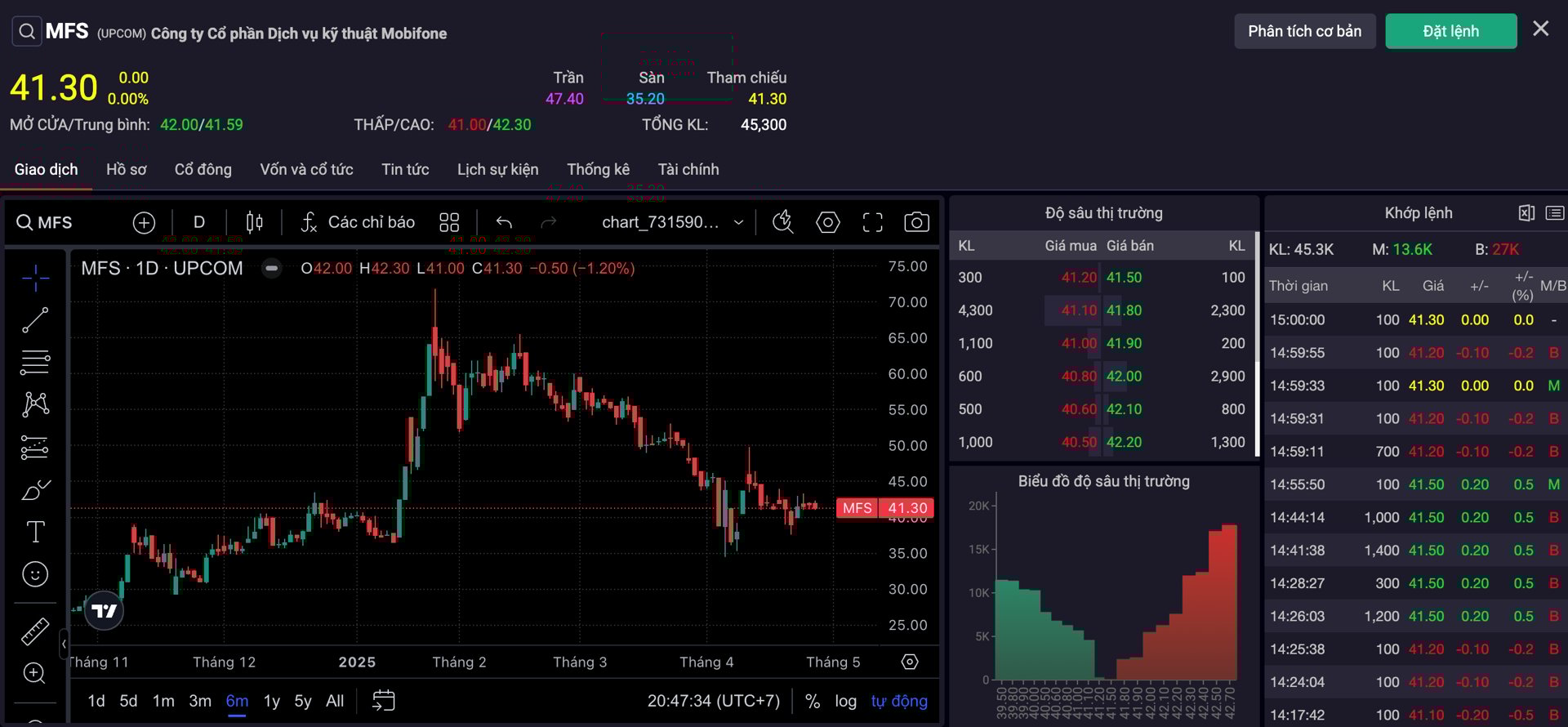The width and height of the screenshot is (1568, 727).
Task: Open the Tài chính tab
Action: 688,169
